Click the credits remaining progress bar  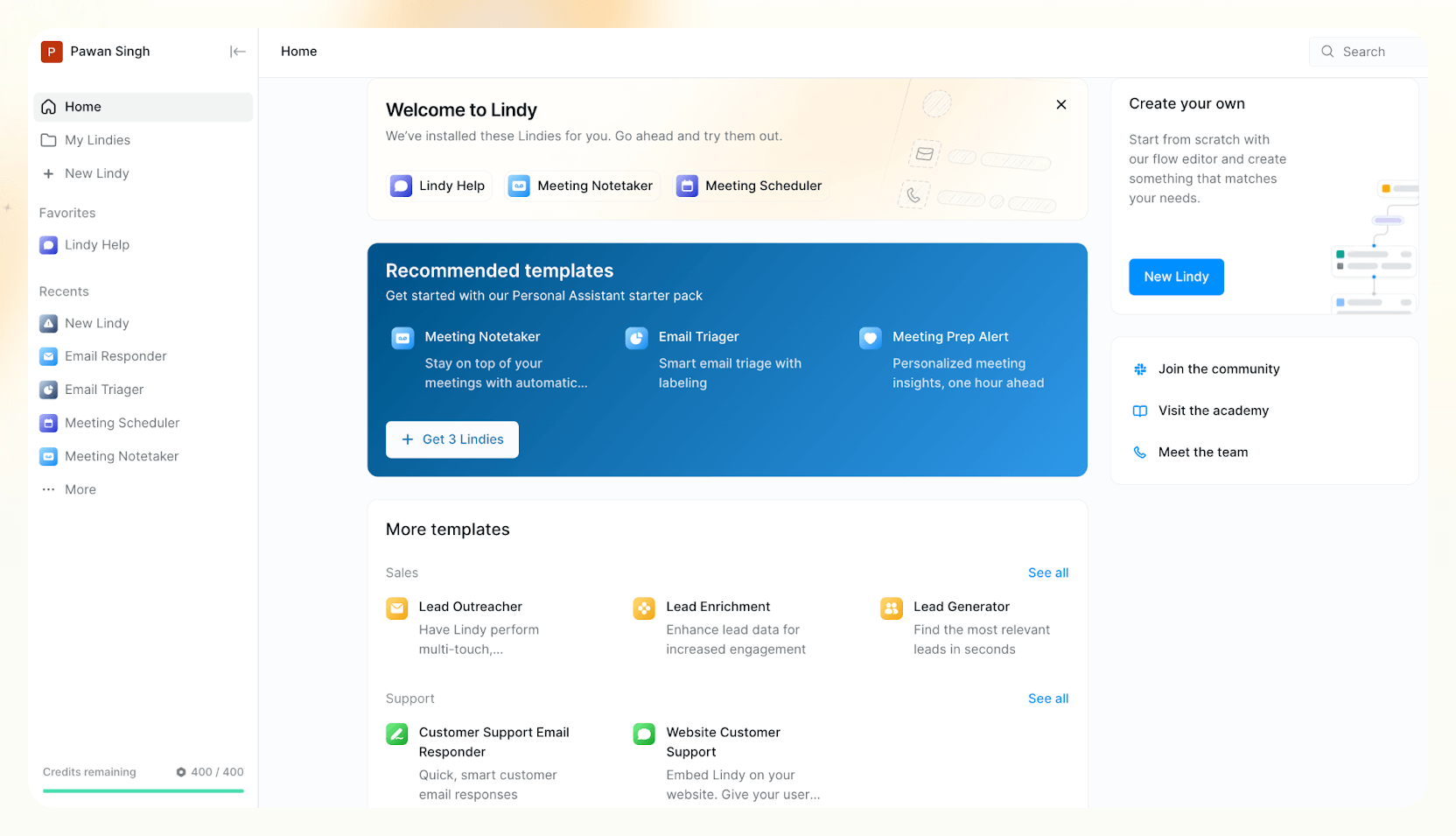[x=143, y=791]
